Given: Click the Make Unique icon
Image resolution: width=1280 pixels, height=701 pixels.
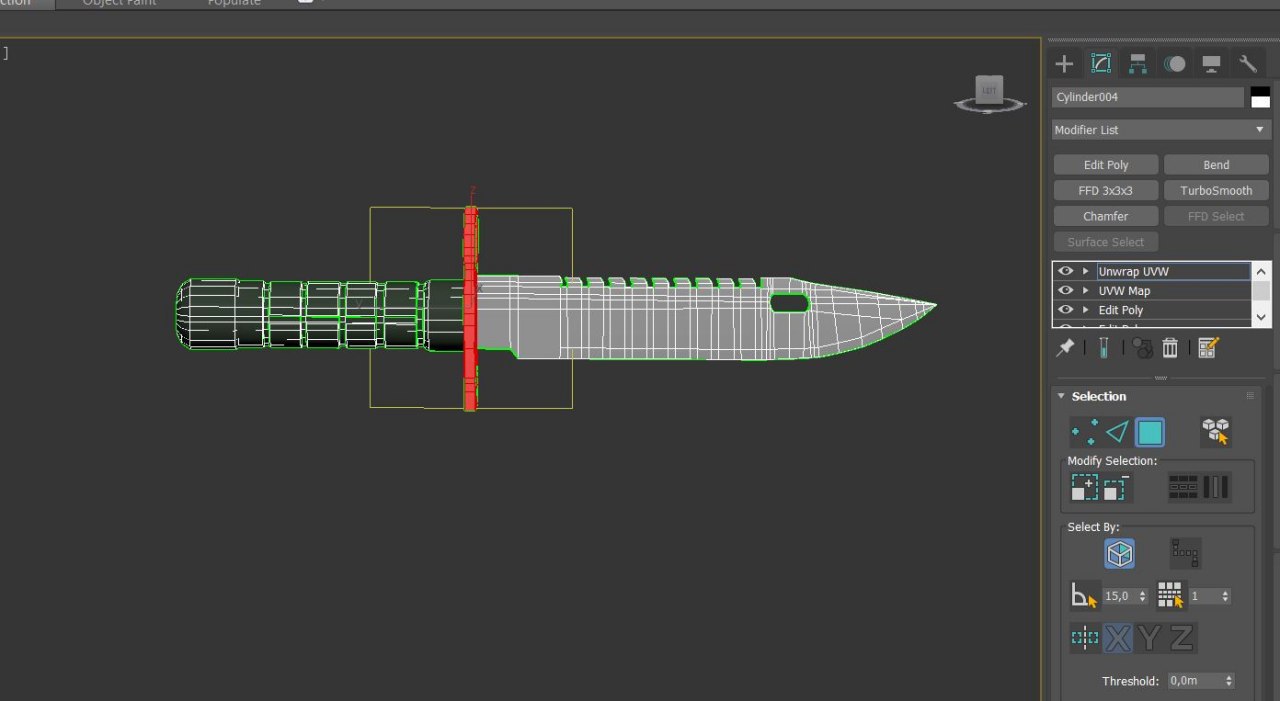Looking at the screenshot, I should coord(1142,347).
